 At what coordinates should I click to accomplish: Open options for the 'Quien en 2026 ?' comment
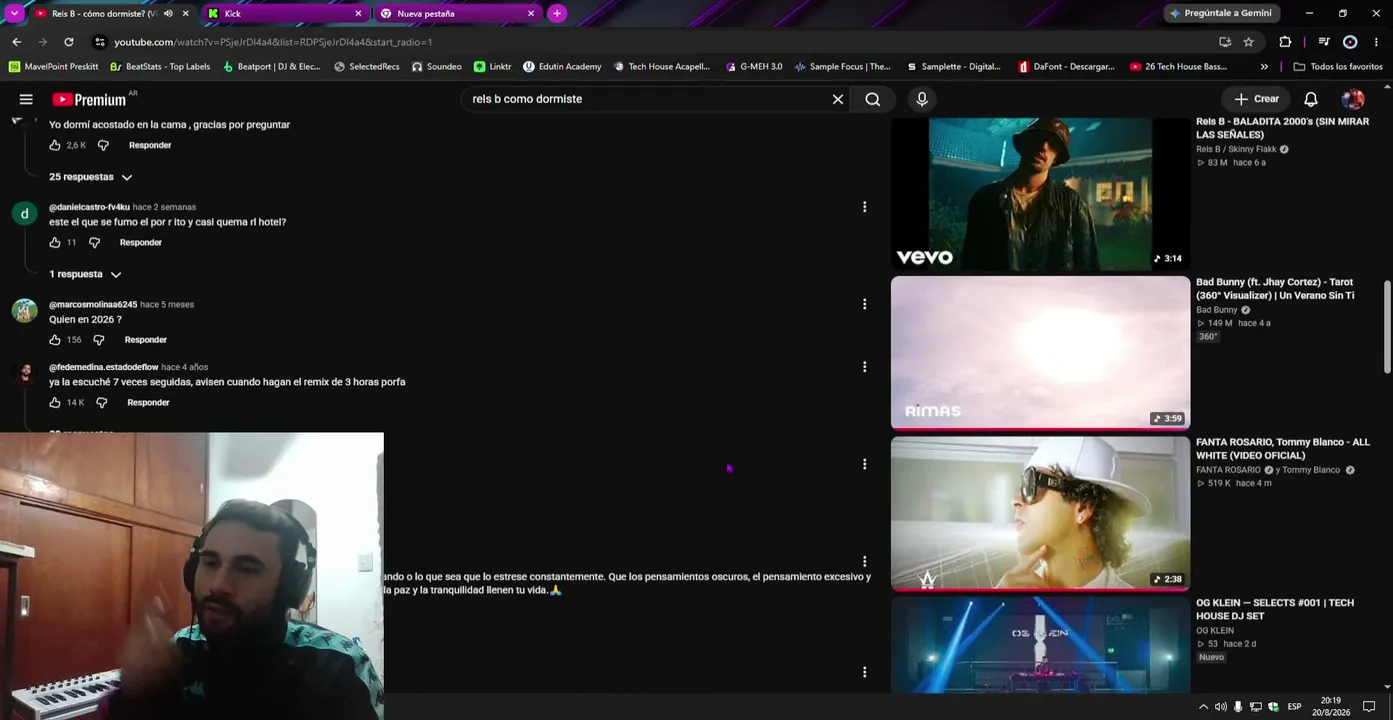pos(865,304)
